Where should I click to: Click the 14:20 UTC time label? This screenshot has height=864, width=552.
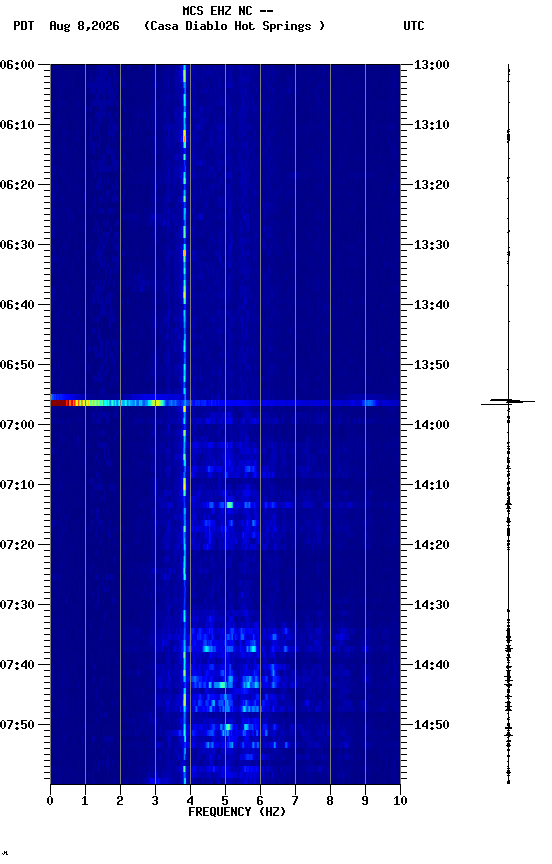click(432, 545)
